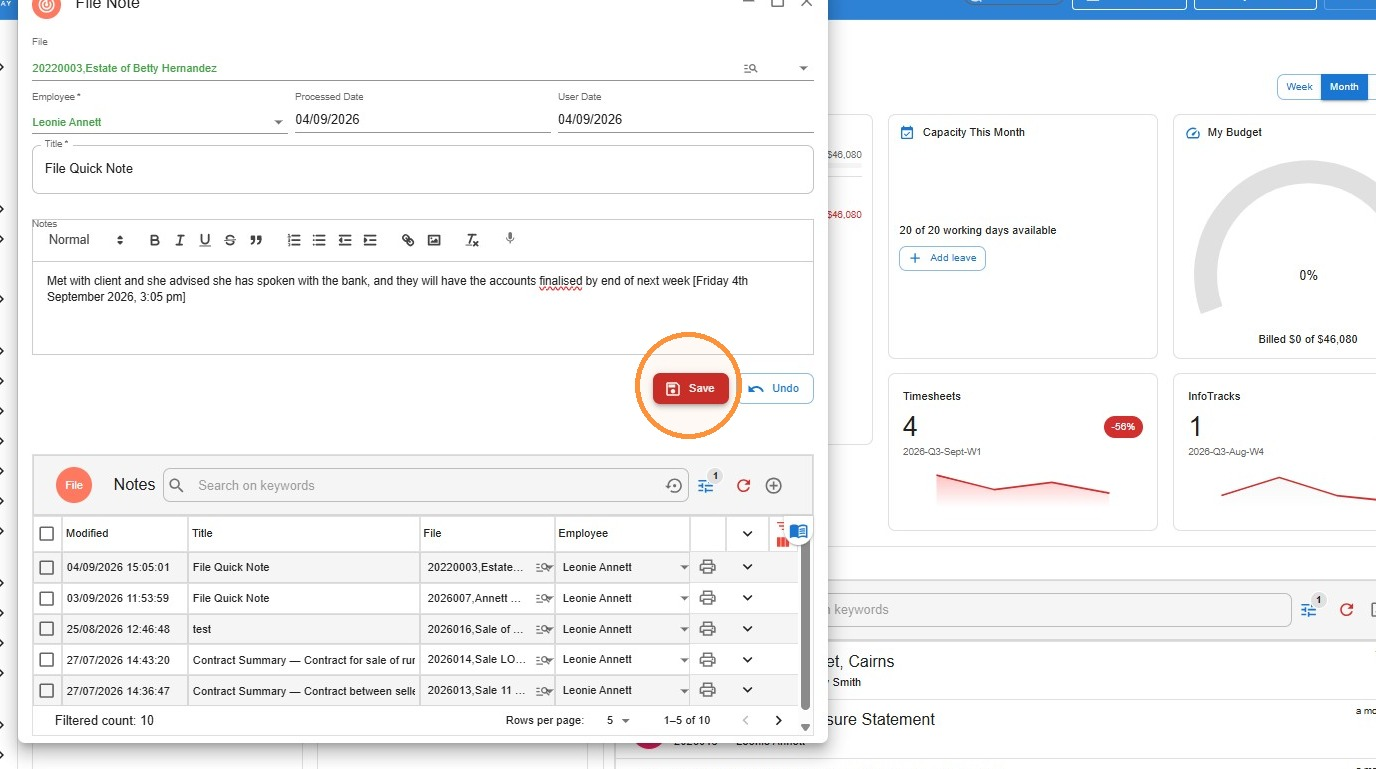Open the Employee Leonie Annett dropdown
Screen dimensions: 1376x769
pyautogui.click(x=279, y=123)
